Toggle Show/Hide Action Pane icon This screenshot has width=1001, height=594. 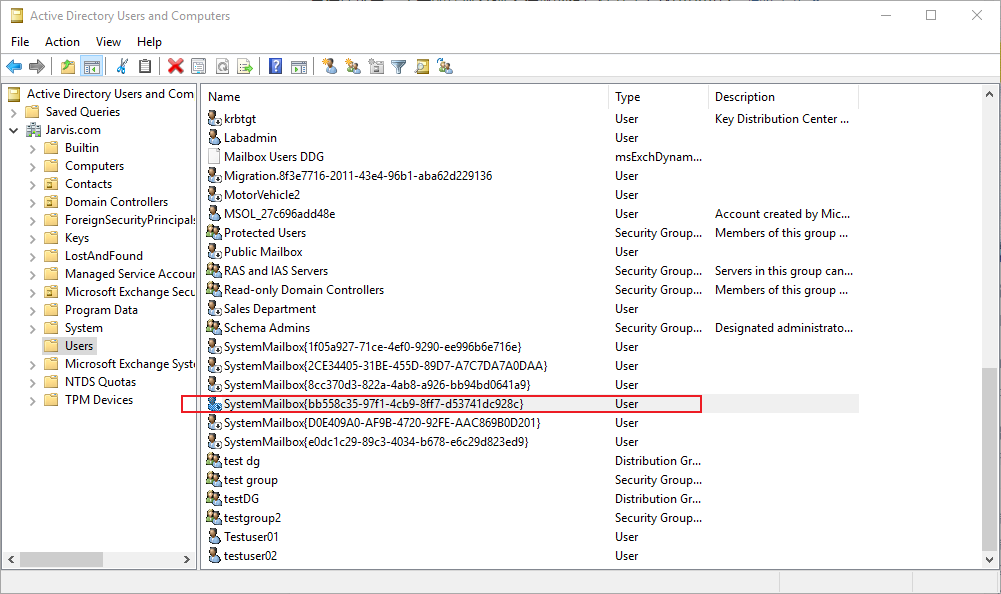(x=299, y=66)
